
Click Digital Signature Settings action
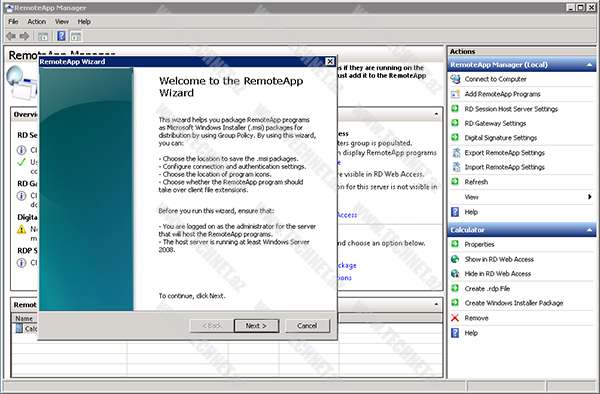tap(501, 138)
